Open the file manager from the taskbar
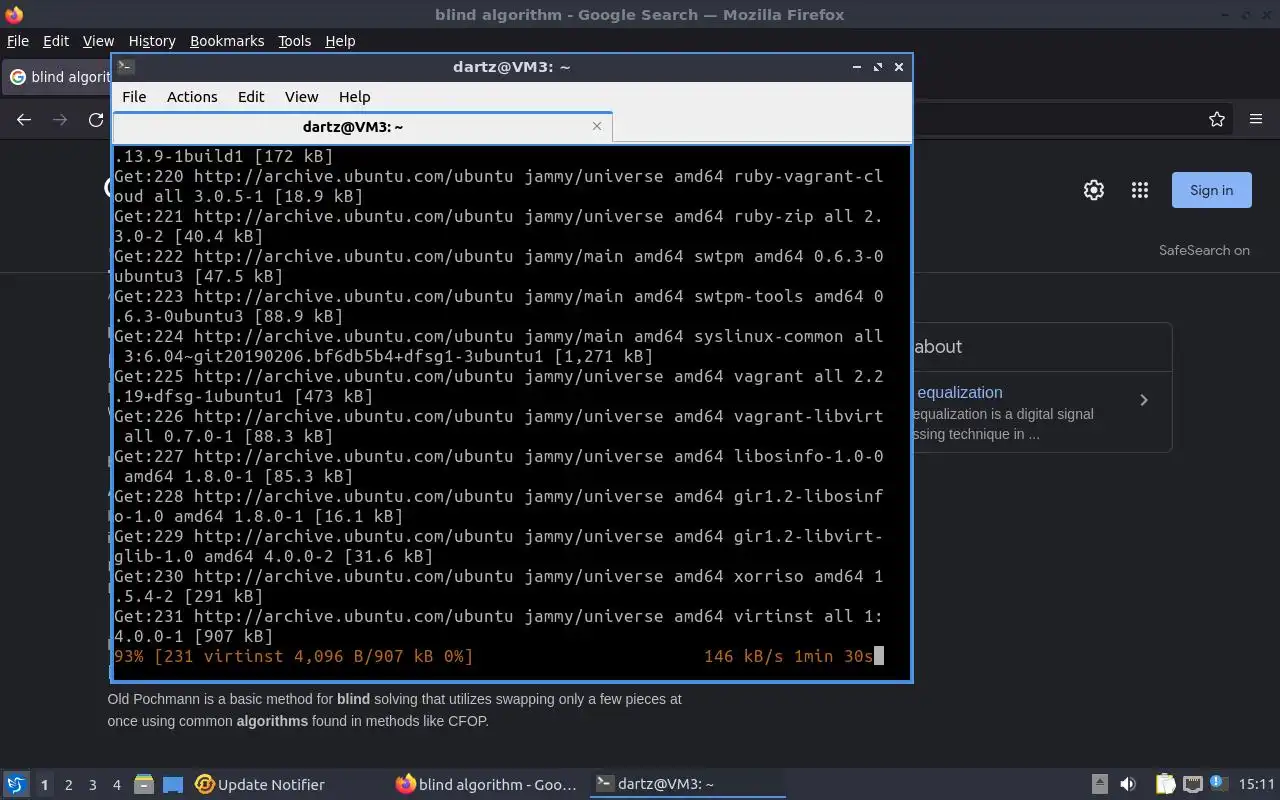This screenshot has width=1280, height=800. (x=144, y=785)
